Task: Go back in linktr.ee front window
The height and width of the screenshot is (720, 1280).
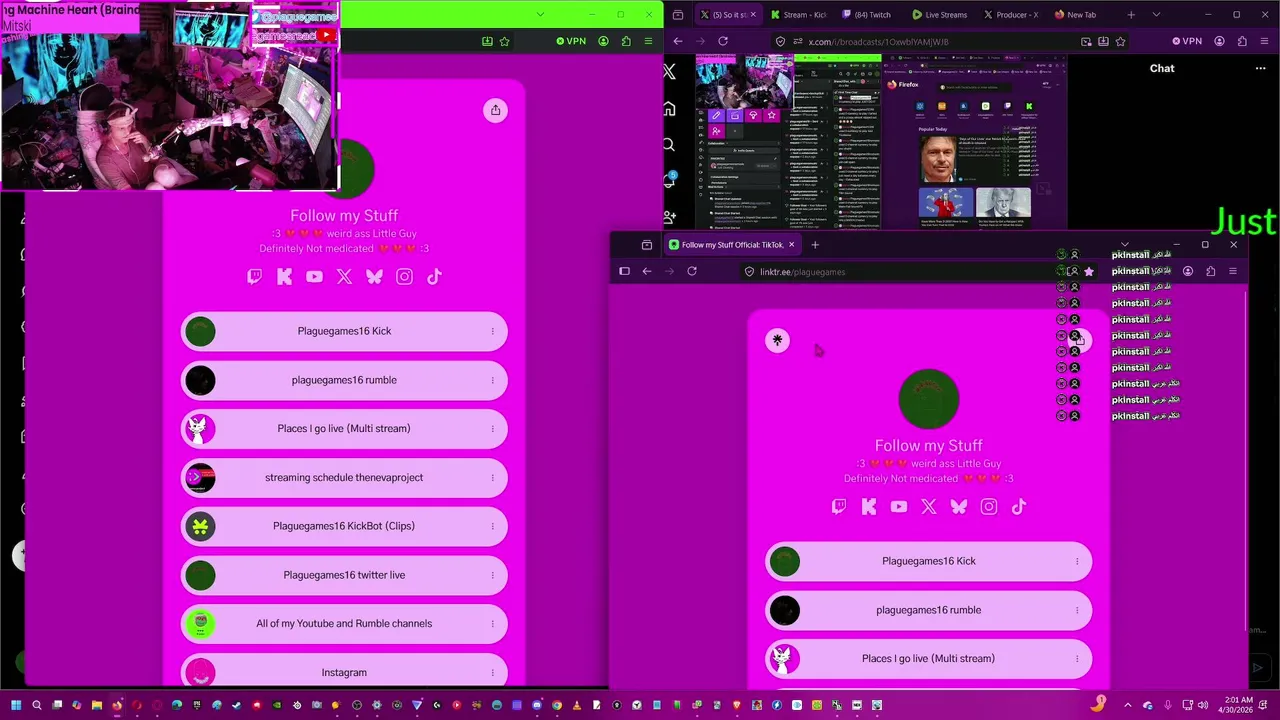Action: [x=647, y=271]
